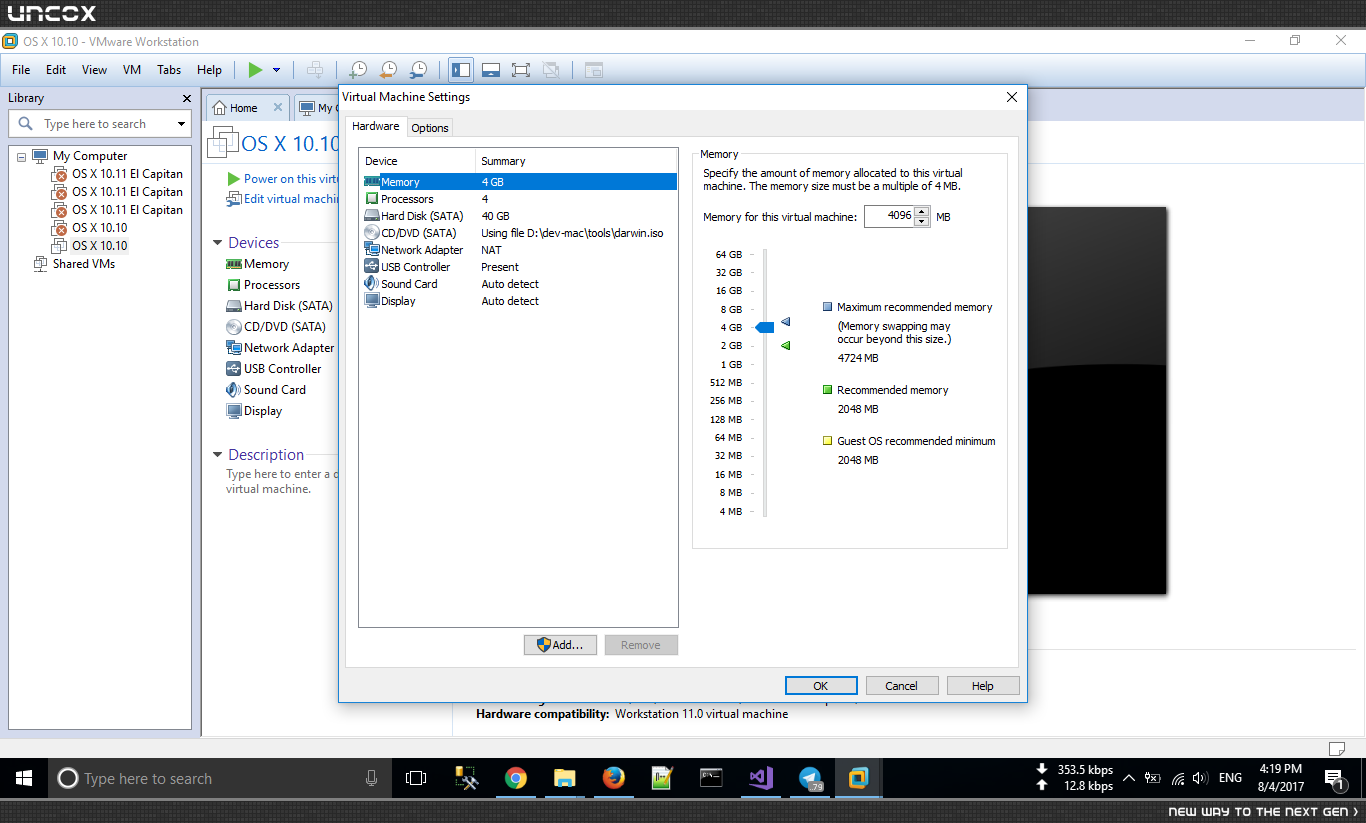1366x823 pixels.
Task: Open the VM menu
Action: pyautogui.click(x=132, y=70)
